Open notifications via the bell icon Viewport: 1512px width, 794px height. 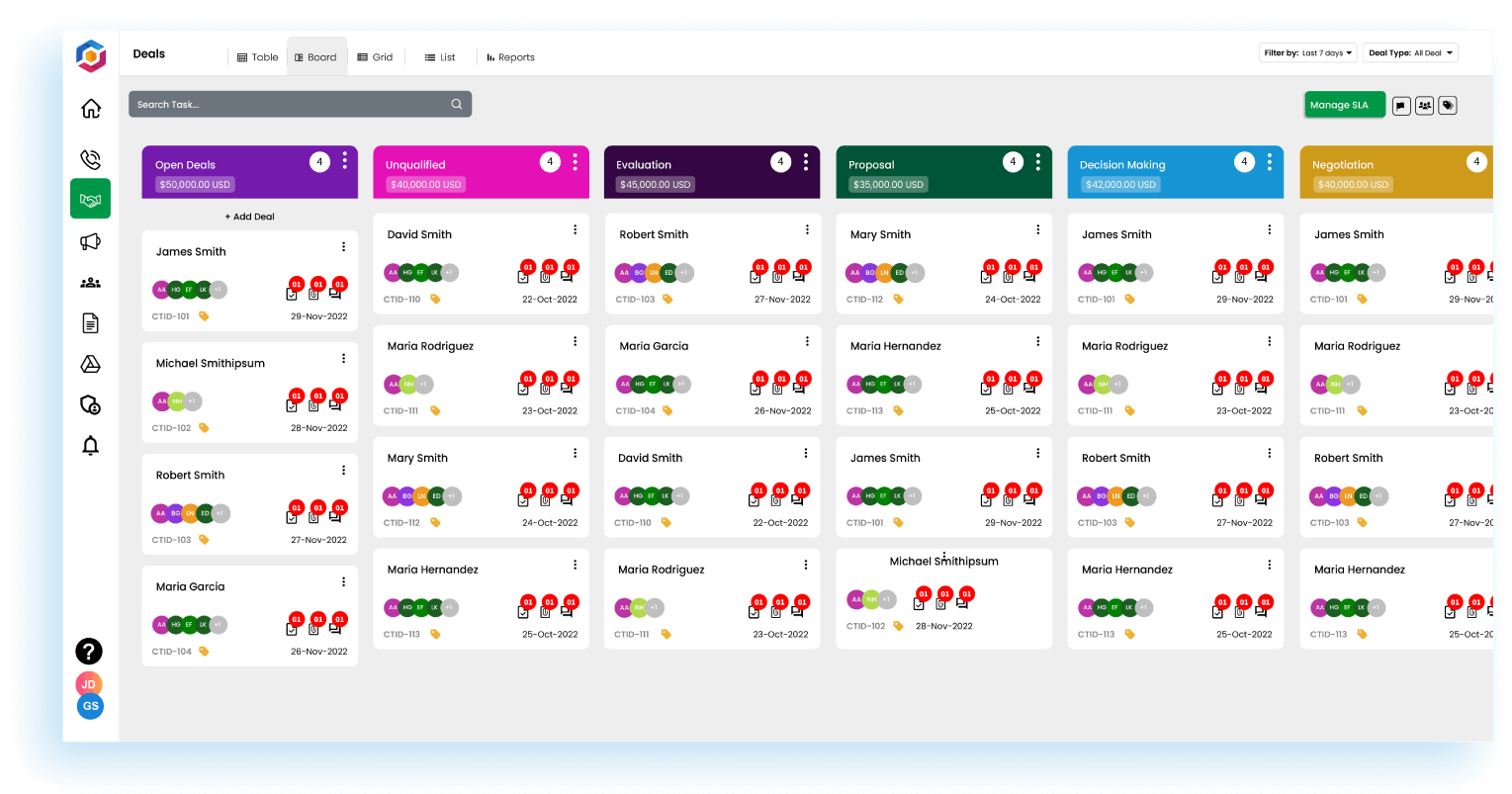[90, 445]
